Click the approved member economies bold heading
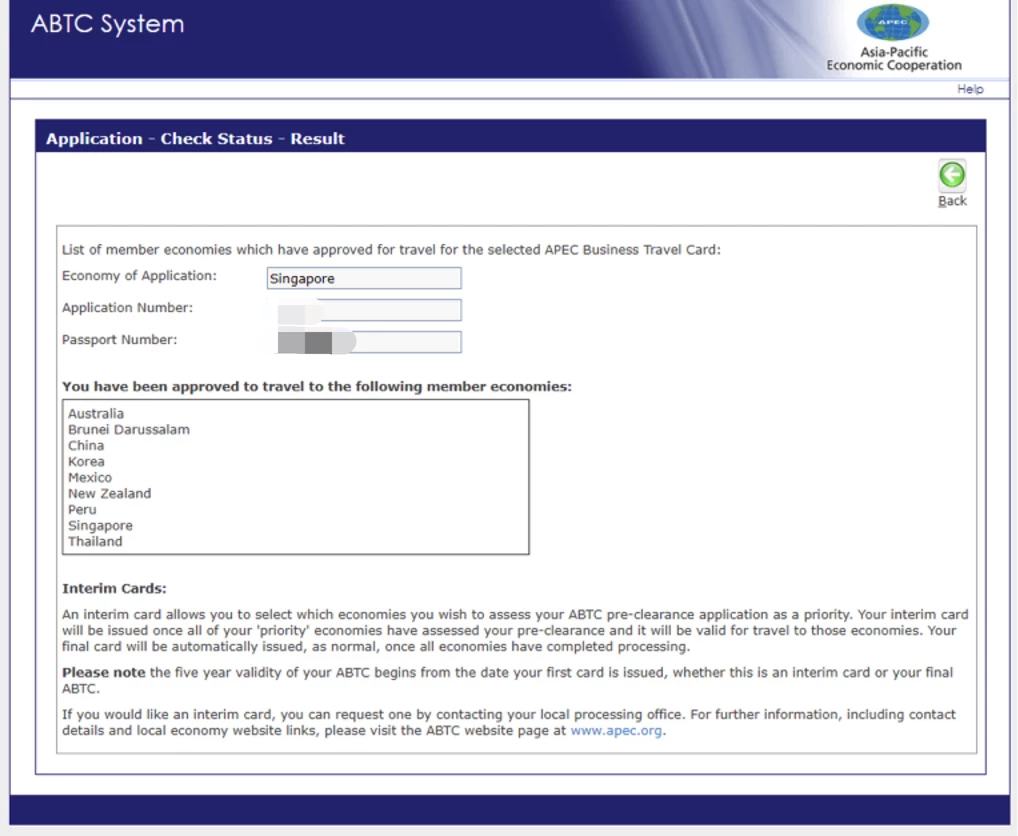This screenshot has height=836, width=1018. tap(317, 387)
